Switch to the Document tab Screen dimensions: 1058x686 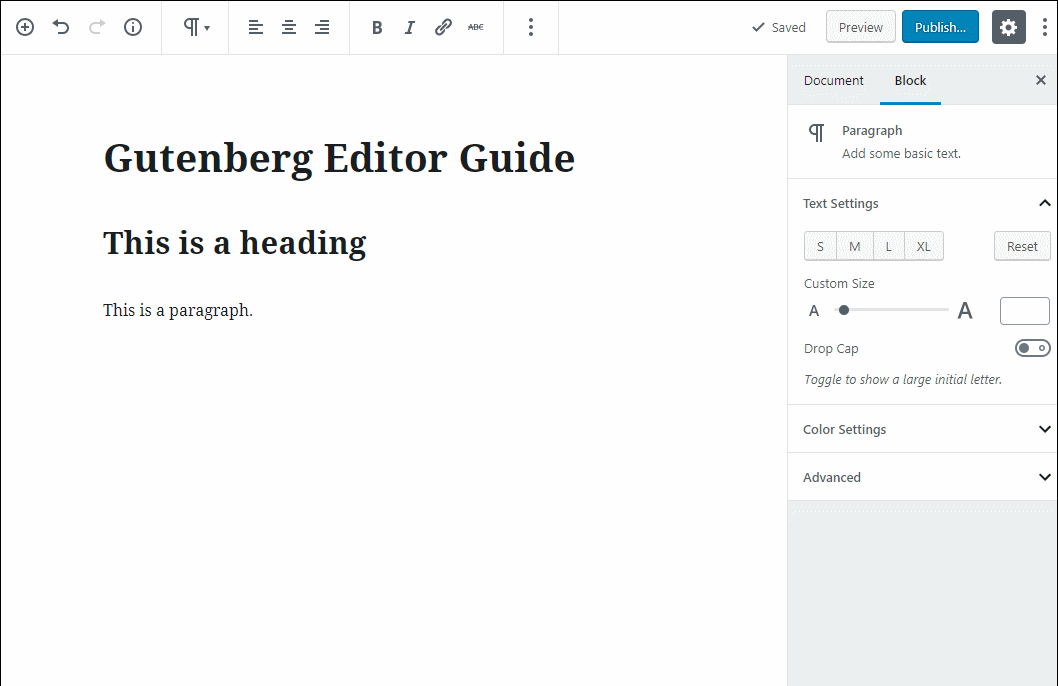833,80
